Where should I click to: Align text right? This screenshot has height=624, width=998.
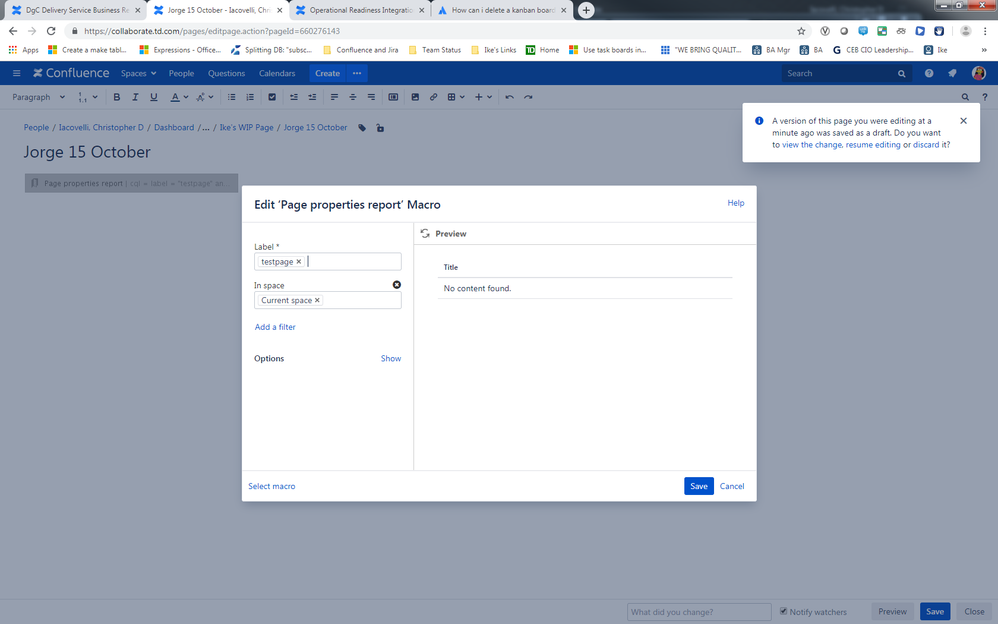tap(371, 97)
